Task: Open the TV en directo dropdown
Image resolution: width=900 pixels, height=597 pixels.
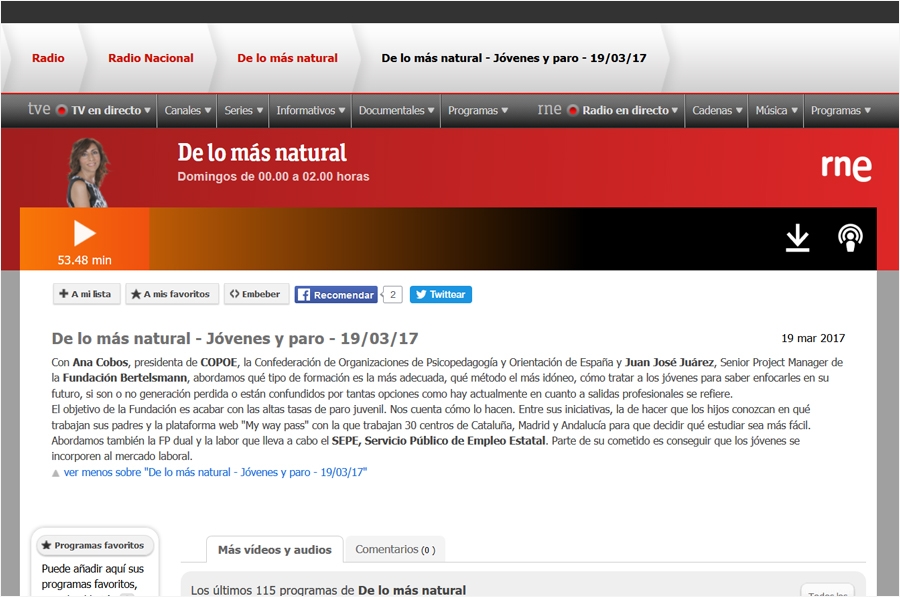Action: coord(110,110)
